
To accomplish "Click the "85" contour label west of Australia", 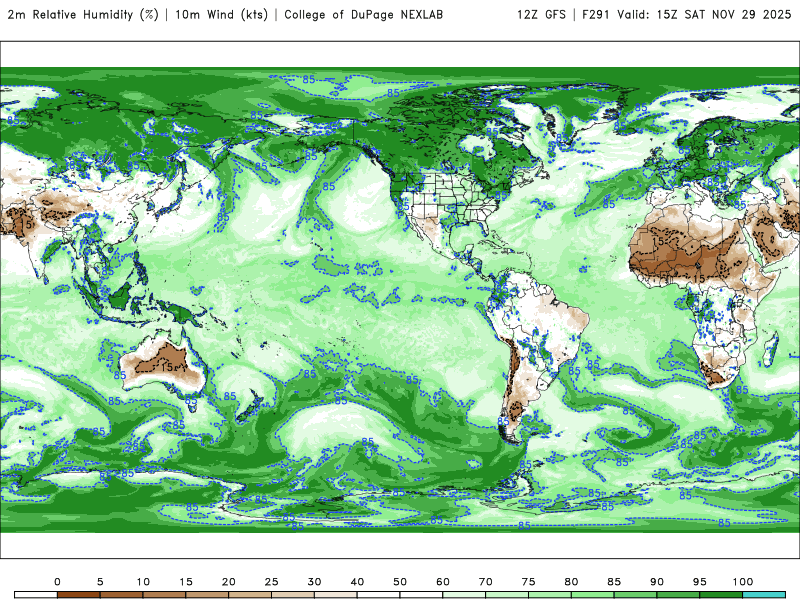I will (120, 376).
